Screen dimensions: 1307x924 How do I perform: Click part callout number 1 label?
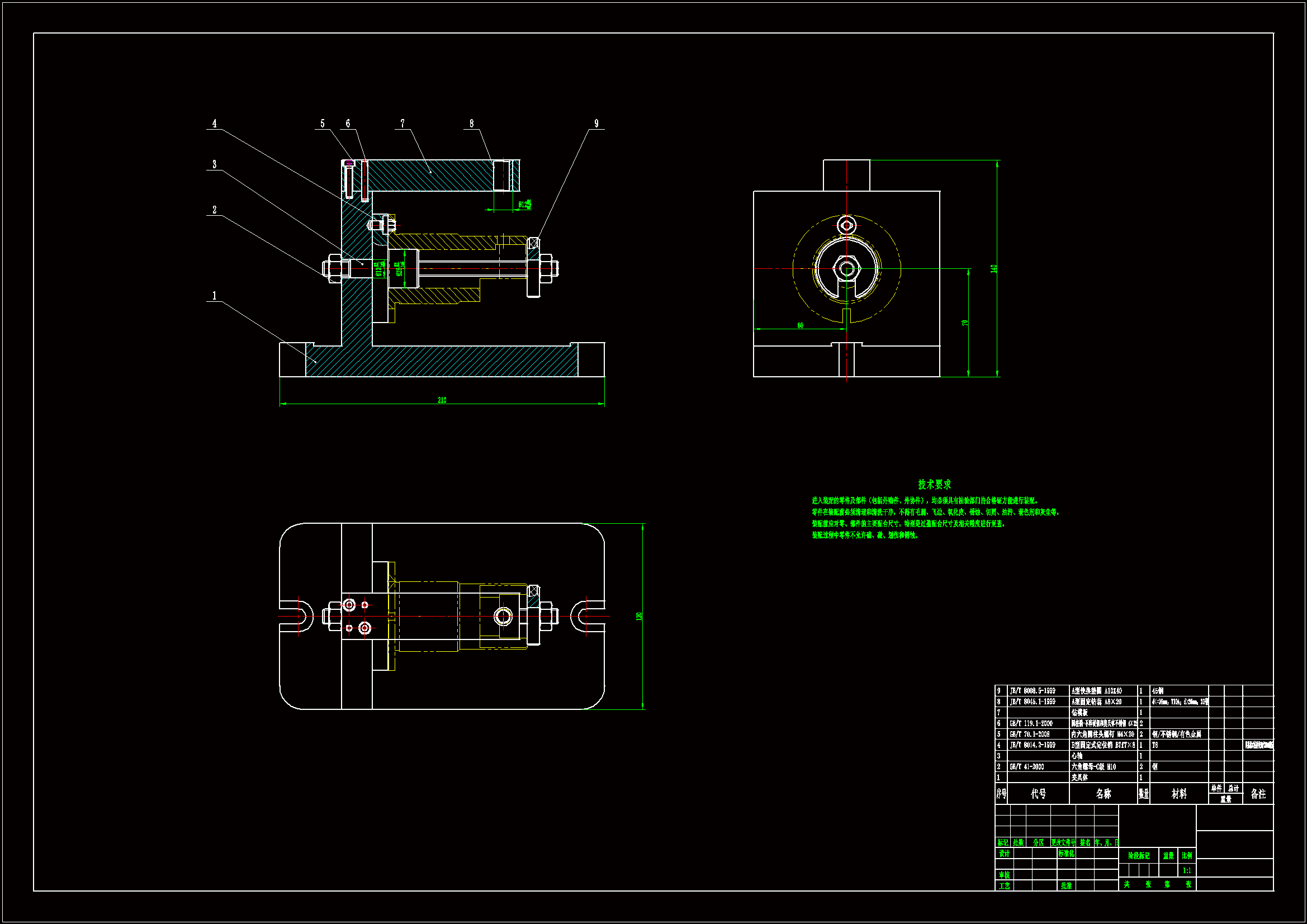(x=214, y=296)
